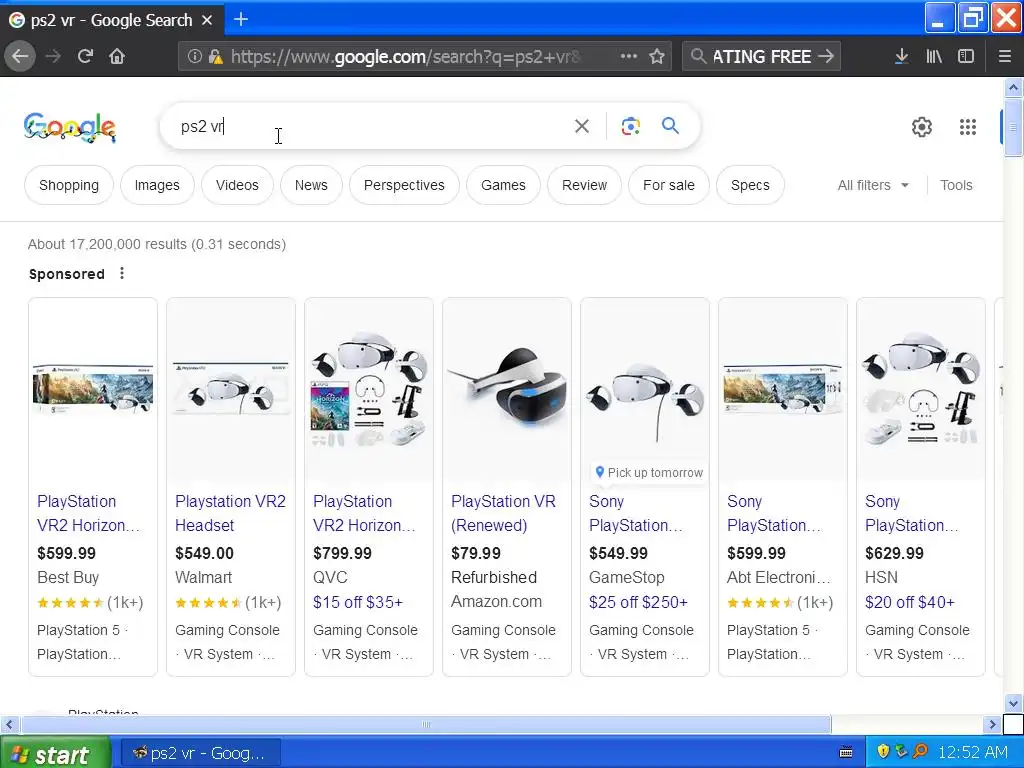The height and width of the screenshot is (768, 1024).
Task: Click the horizontal scrollbar left arrow
Action: click(8, 724)
